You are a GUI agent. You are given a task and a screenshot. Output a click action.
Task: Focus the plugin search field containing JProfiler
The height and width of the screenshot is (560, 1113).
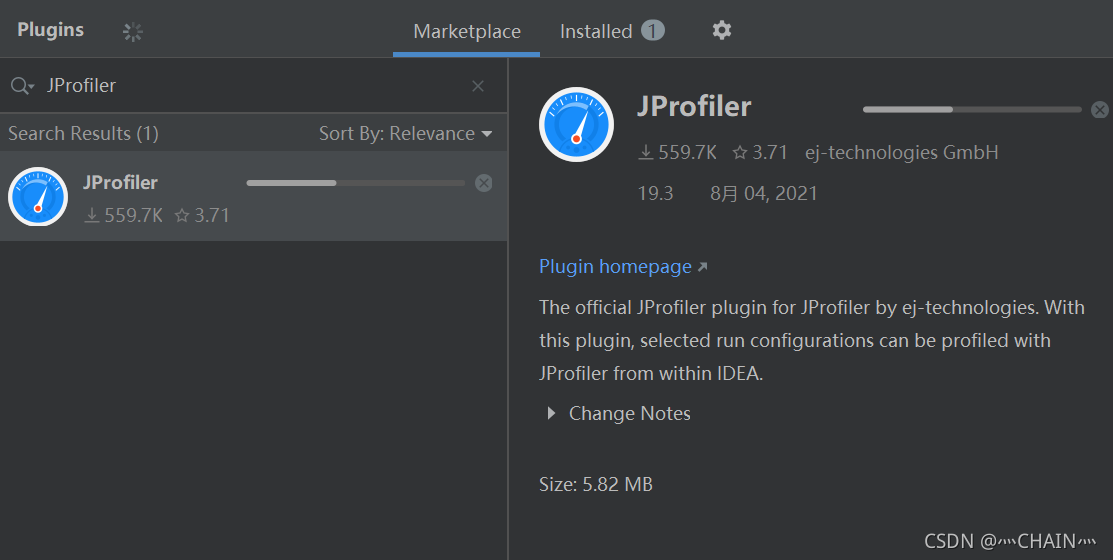[x=253, y=86]
